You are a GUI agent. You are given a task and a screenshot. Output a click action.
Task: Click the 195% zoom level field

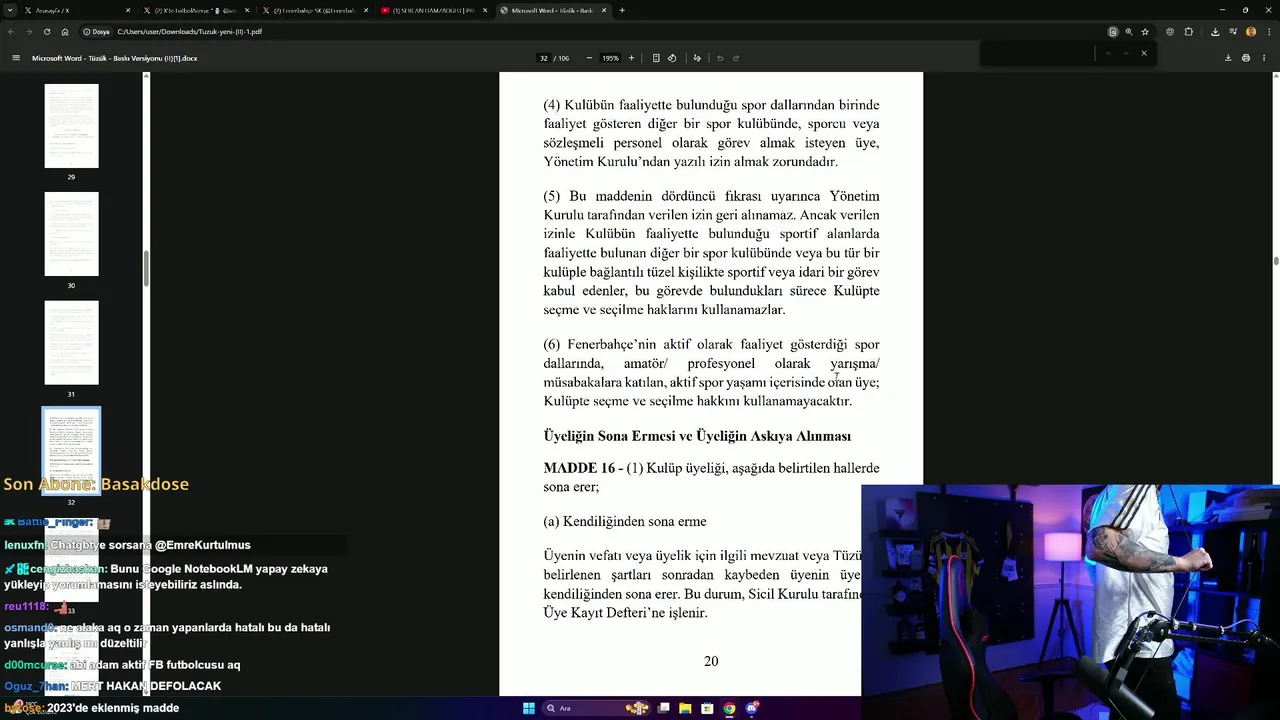(x=610, y=58)
